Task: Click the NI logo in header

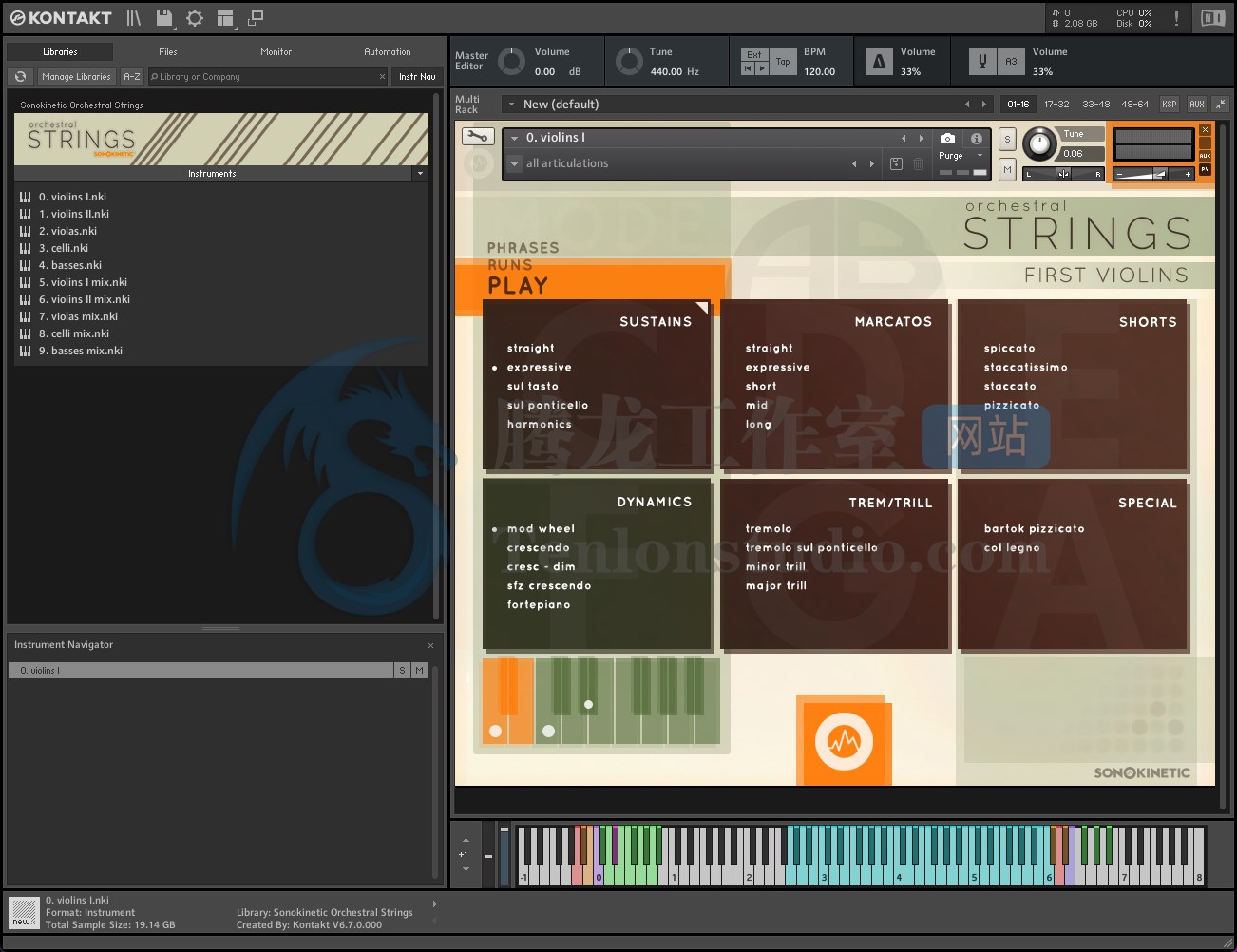Action: click(x=1212, y=18)
